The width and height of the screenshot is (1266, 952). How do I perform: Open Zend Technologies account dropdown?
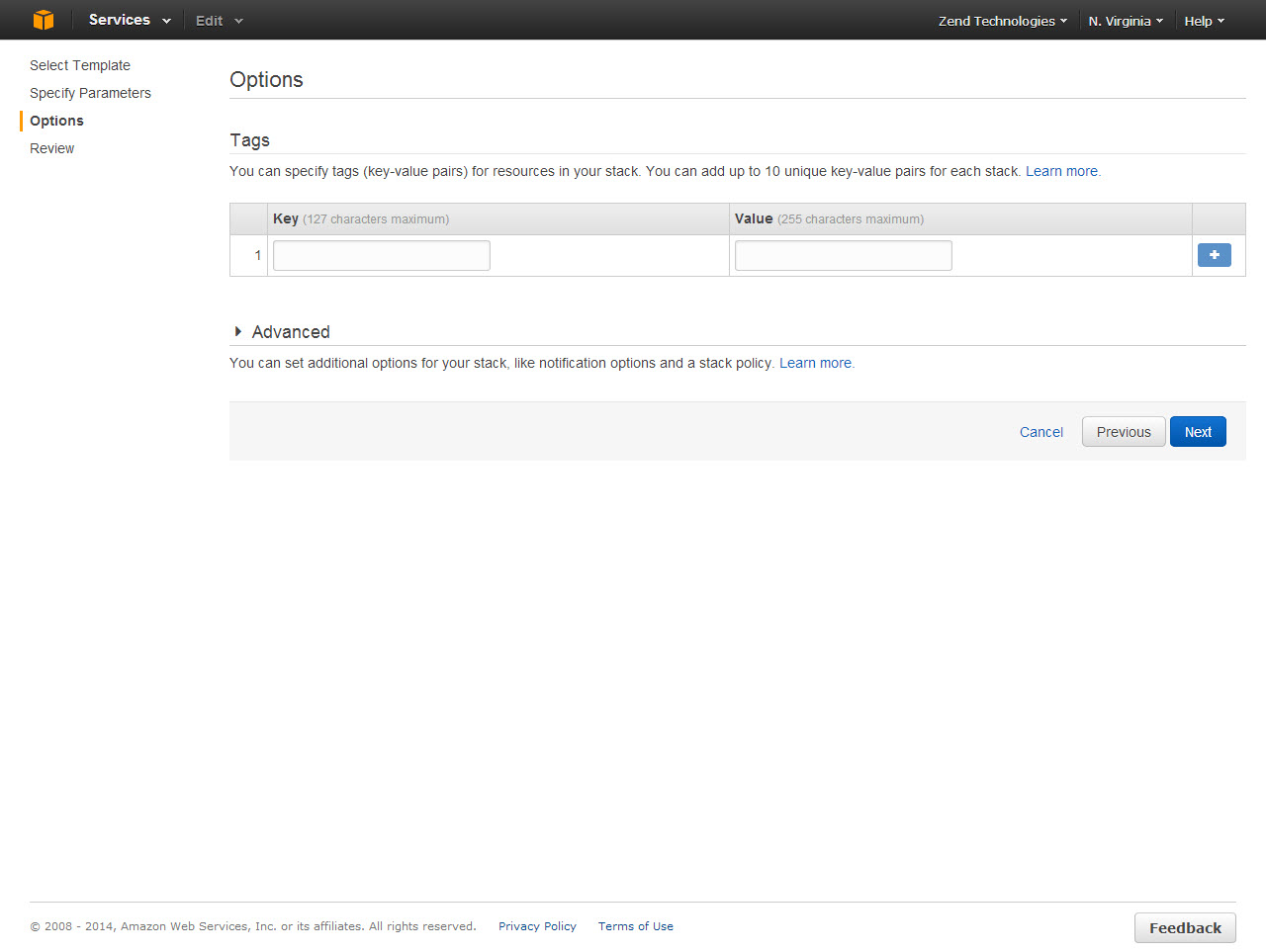tap(1002, 21)
